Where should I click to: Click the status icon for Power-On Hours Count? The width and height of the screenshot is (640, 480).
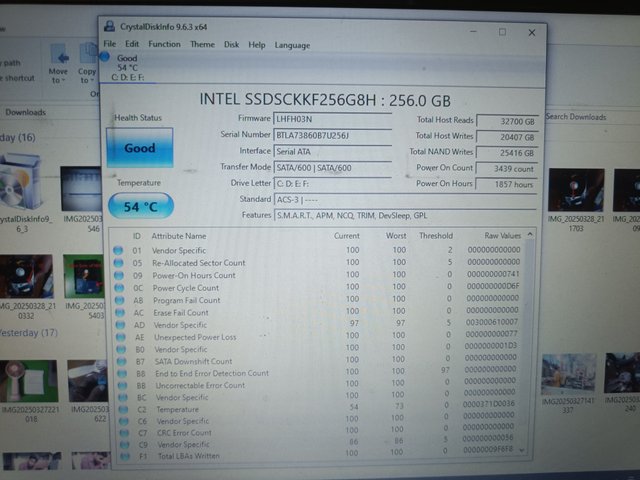pos(119,276)
